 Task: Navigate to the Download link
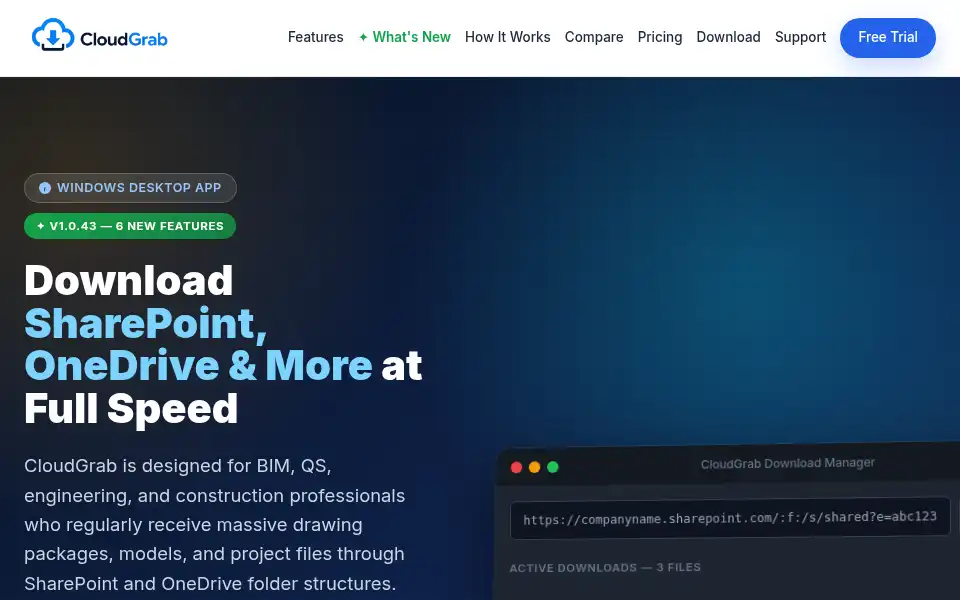[x=729, y=37]
